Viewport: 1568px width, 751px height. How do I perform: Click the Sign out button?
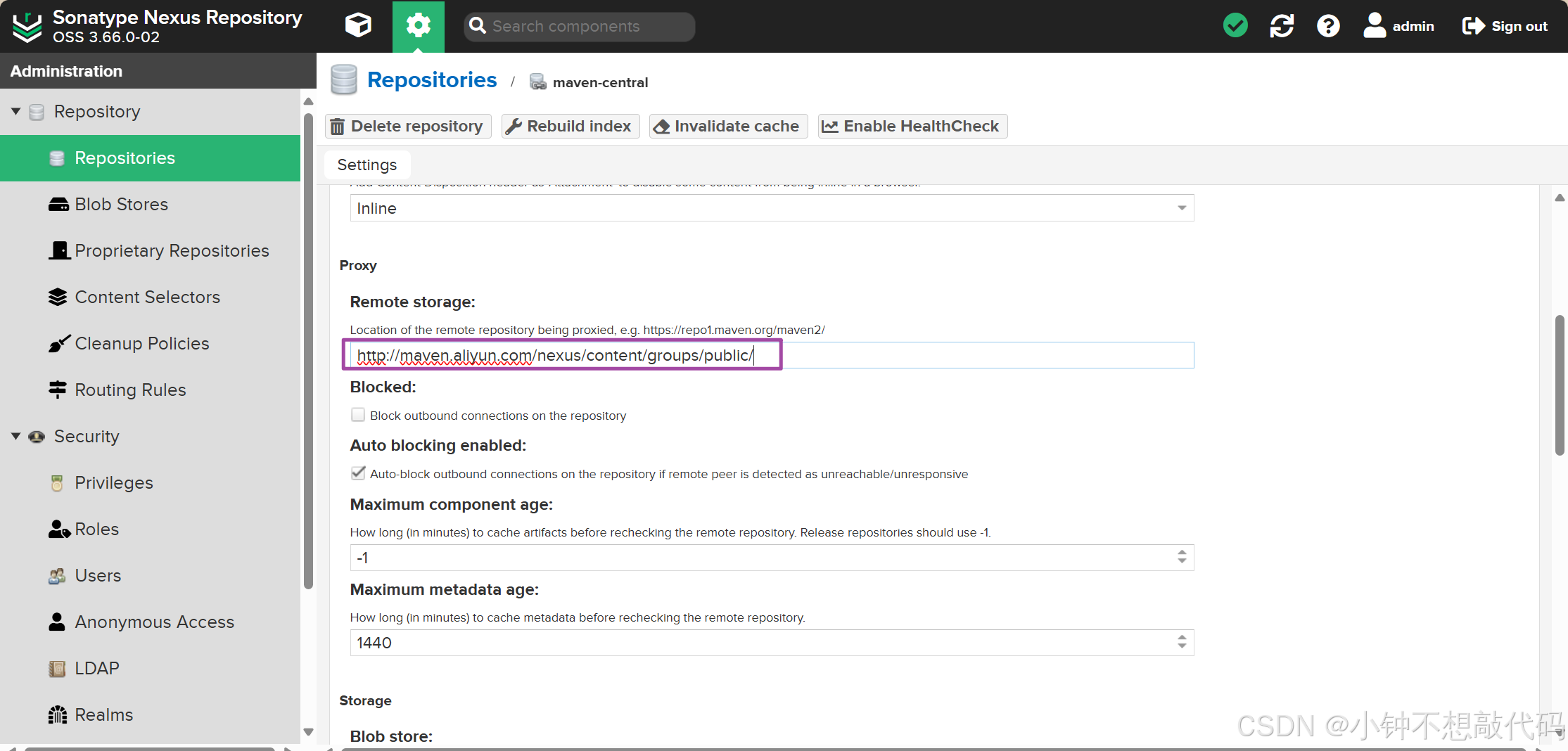tap(1505, 26)
